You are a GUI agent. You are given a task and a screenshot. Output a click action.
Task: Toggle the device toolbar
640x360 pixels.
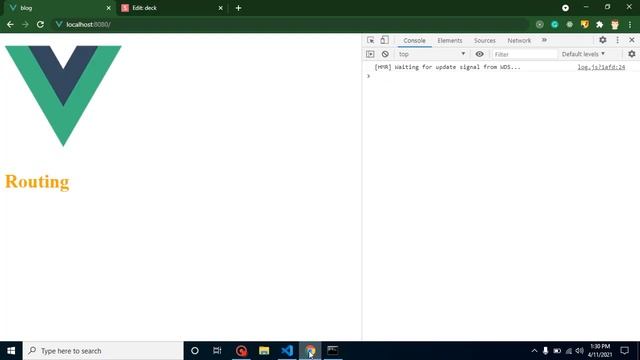384,40
